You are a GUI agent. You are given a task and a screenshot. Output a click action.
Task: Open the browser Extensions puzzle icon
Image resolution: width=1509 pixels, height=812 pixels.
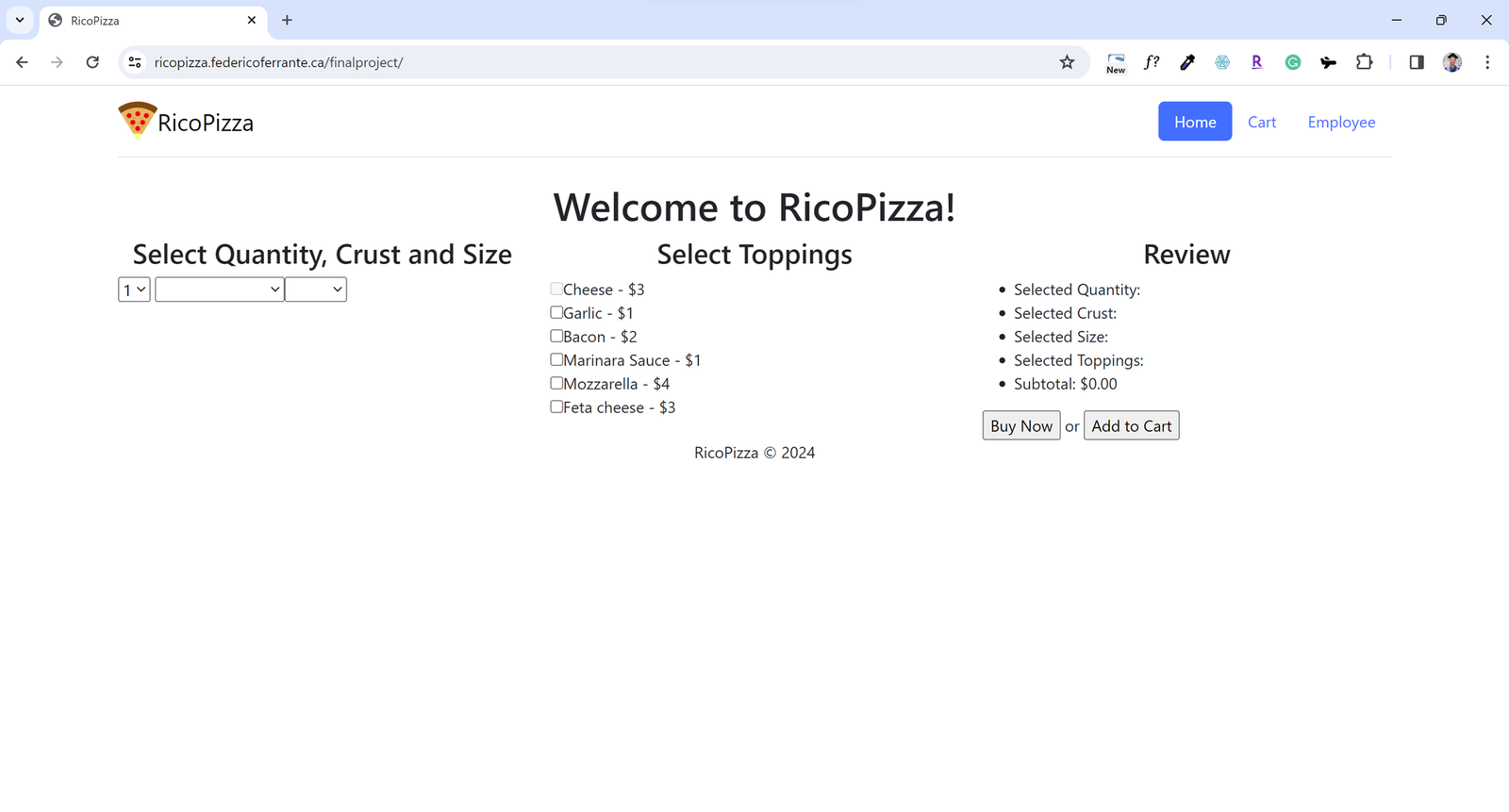point(1364,62)
